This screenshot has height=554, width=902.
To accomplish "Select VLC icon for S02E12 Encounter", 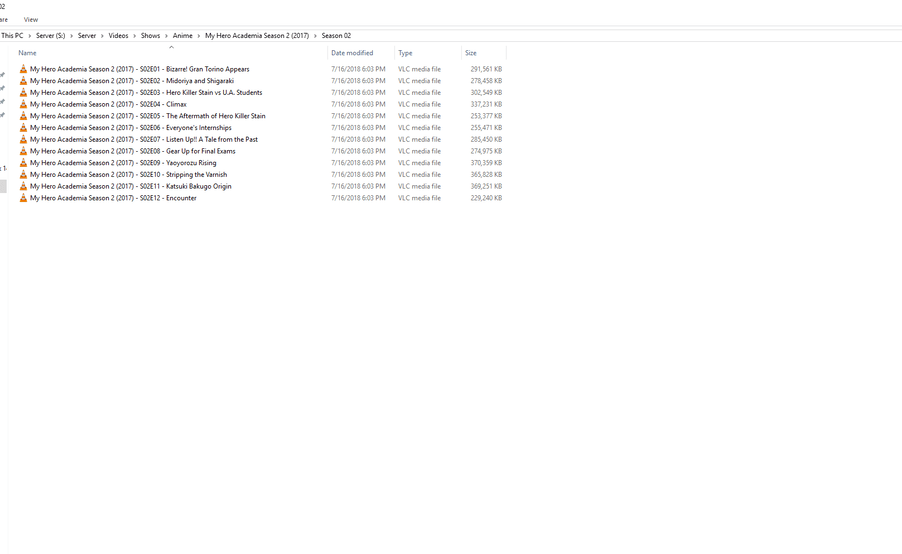I will pos(23,198).
